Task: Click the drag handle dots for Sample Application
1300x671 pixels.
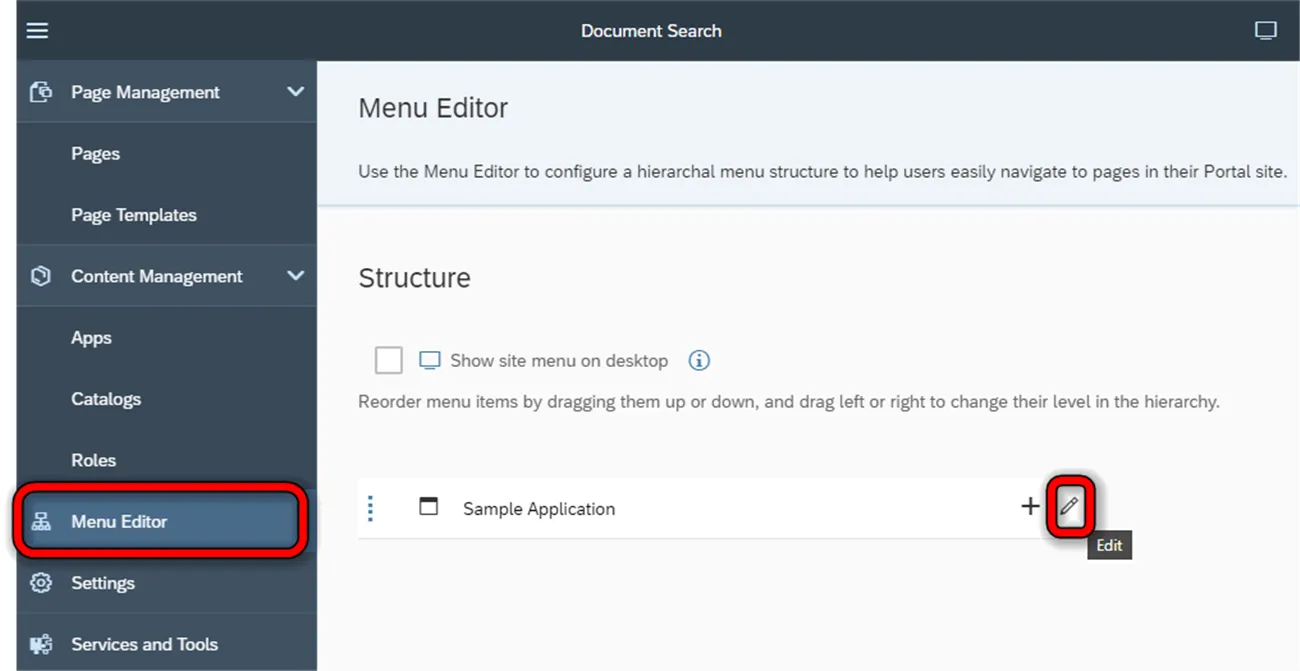Action: point(371,509)
